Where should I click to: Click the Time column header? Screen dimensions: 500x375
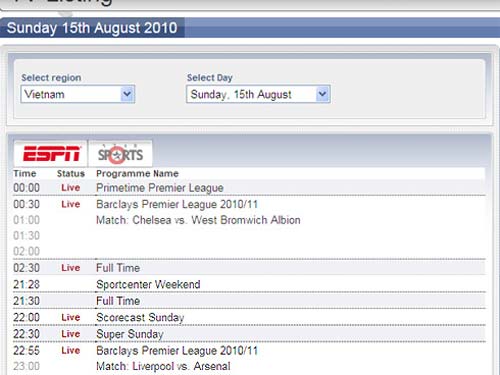[25, 174]
